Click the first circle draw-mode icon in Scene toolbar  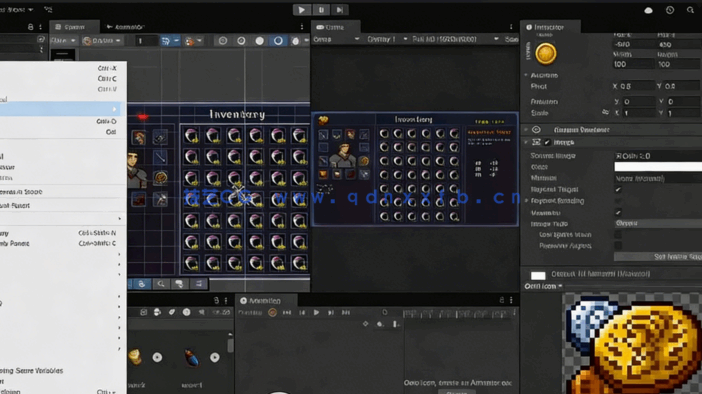(x=223, y=41)
